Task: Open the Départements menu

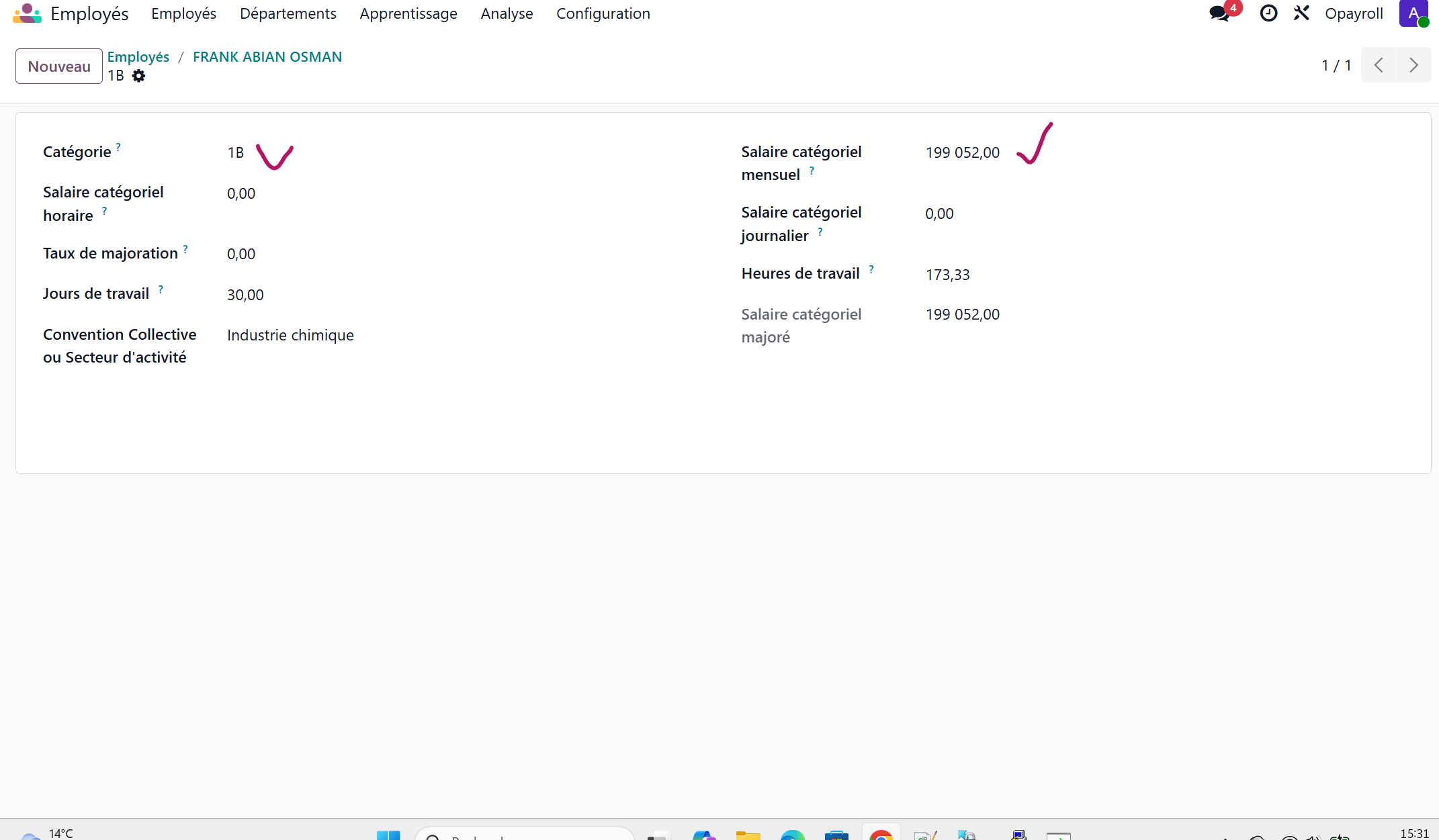Action: [288, 13]
